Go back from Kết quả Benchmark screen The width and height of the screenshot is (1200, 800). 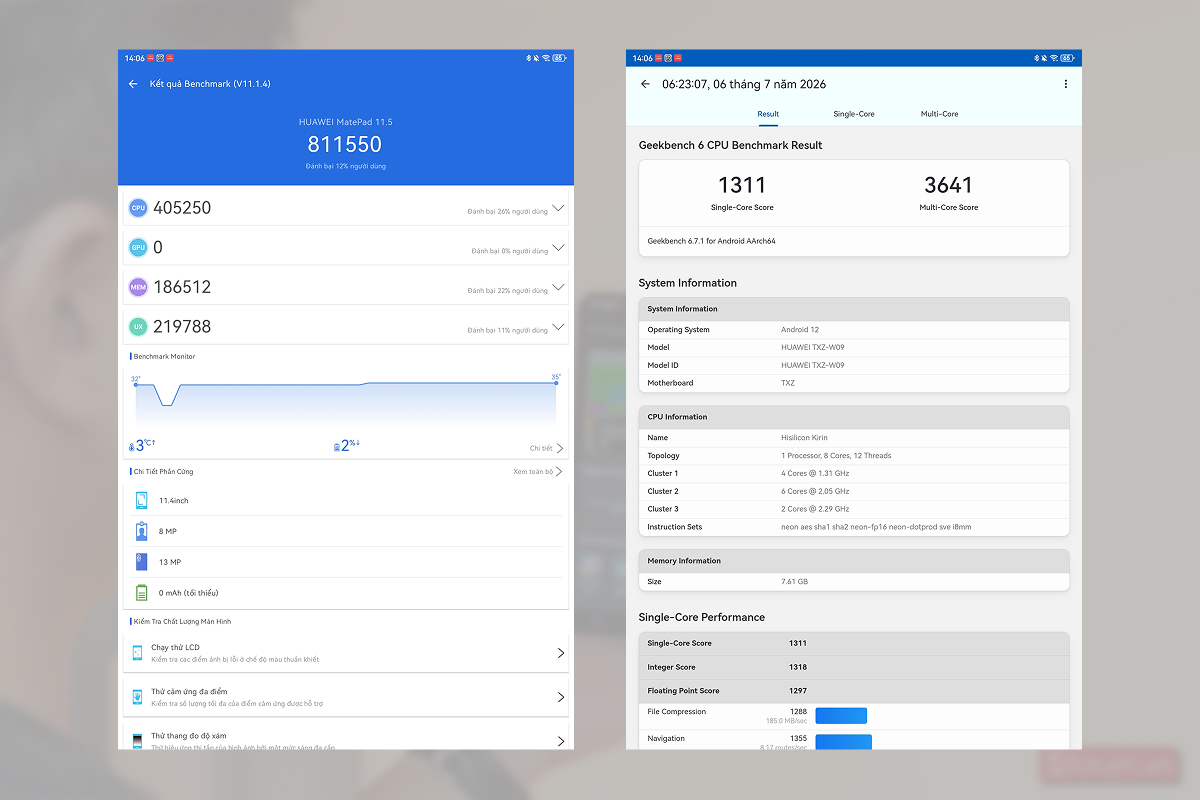click(x=133, y=84)
